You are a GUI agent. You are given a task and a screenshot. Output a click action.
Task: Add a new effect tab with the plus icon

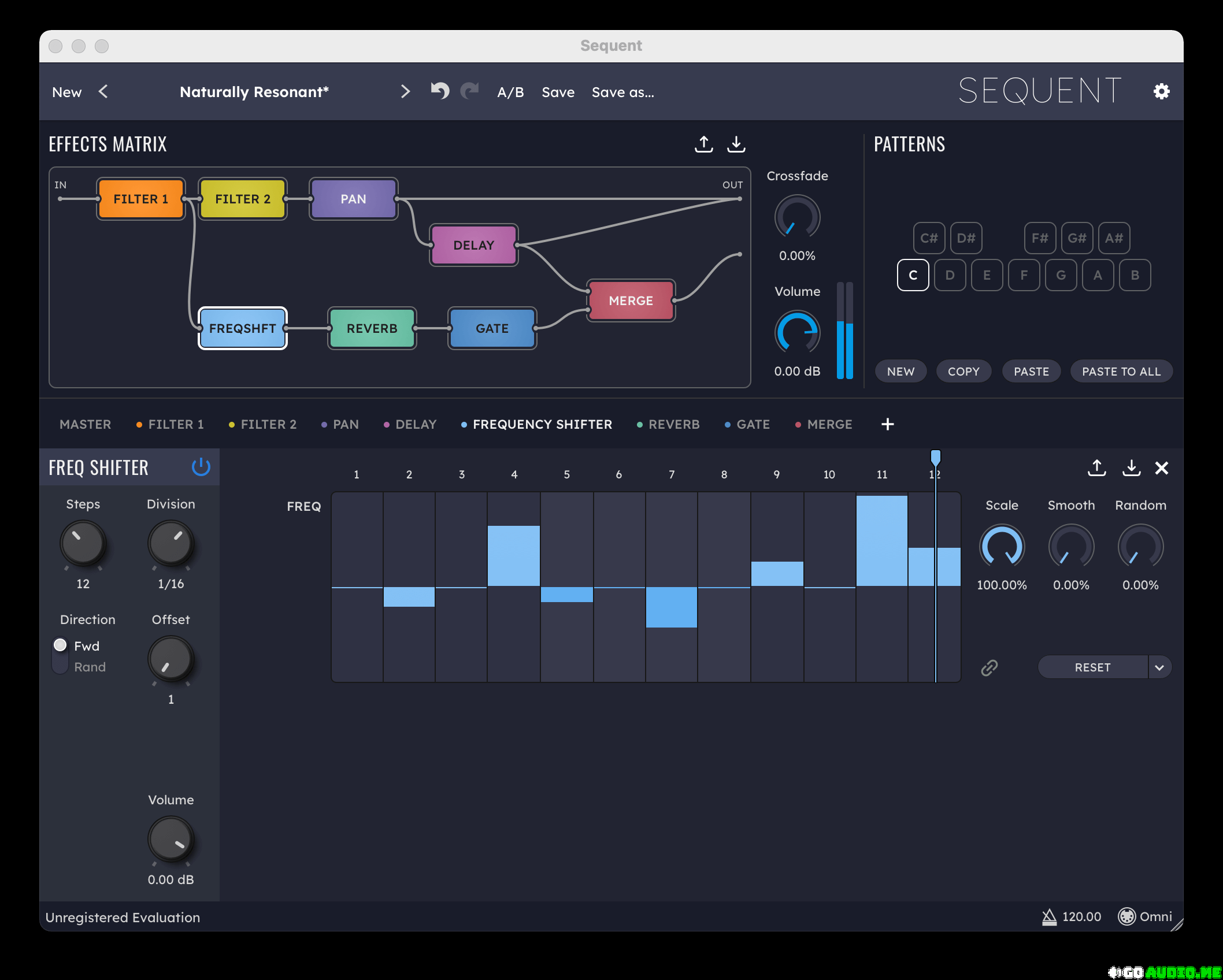pyautogui.click(x=887, y=425)
